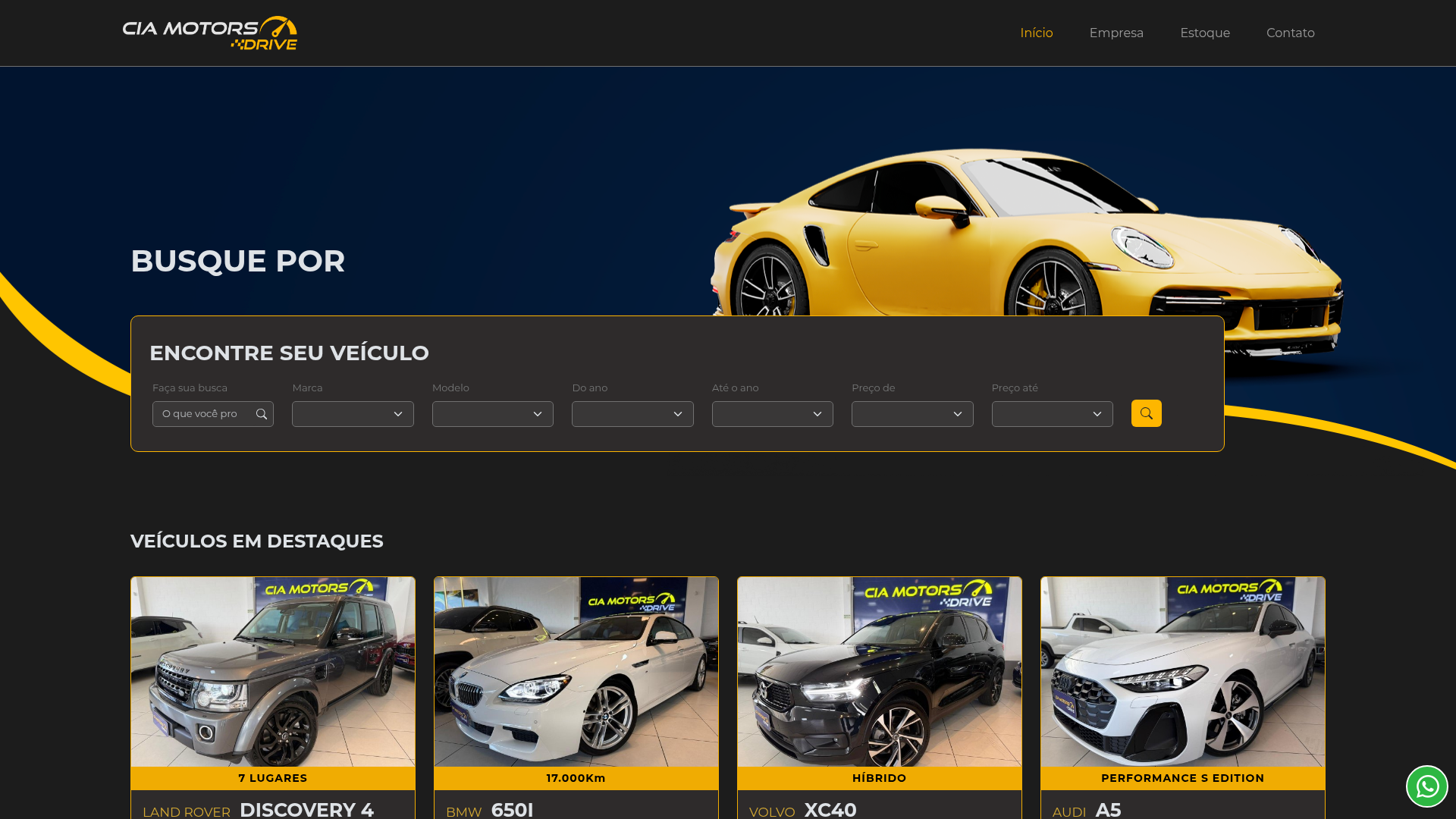Screen dimensions: 1456x819
Task: Click magnifier icon inside search field
Action: pos(262,414)
